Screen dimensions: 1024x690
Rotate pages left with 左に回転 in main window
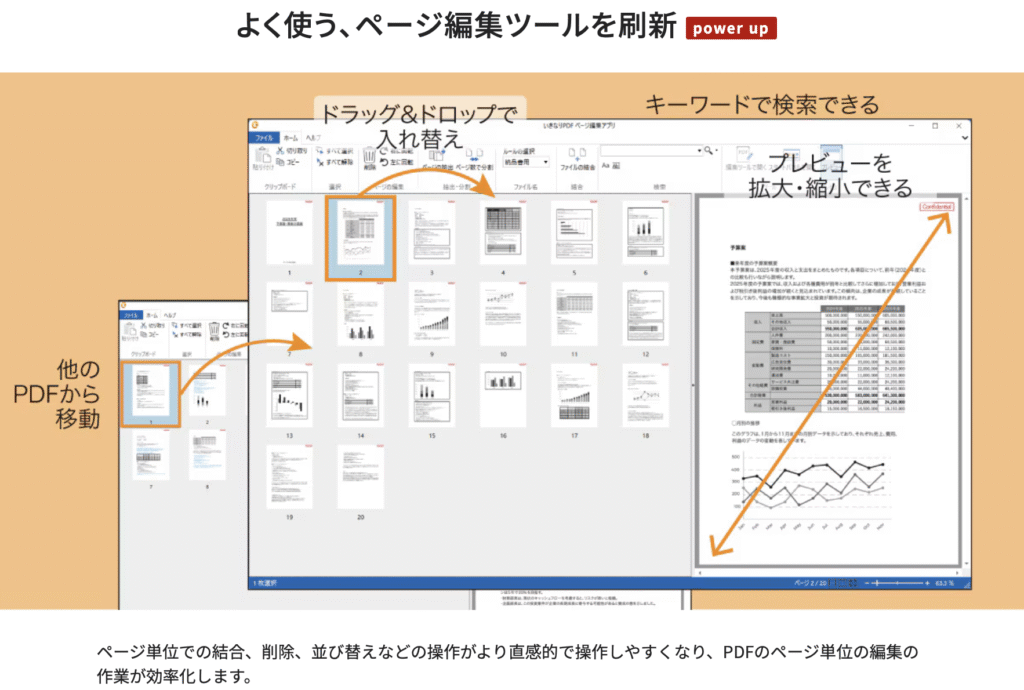397,162
